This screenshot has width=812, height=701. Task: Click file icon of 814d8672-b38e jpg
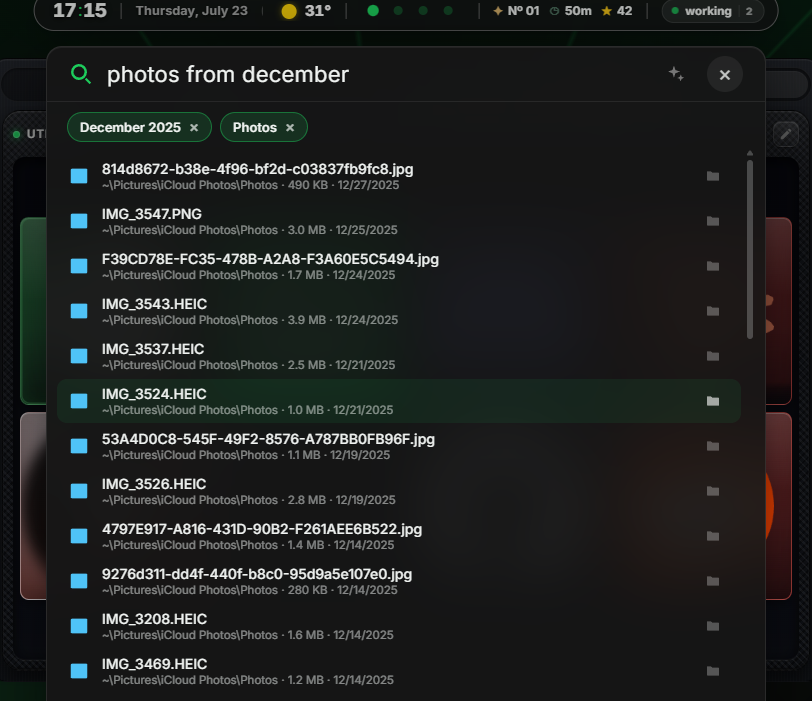coord(79,176)
